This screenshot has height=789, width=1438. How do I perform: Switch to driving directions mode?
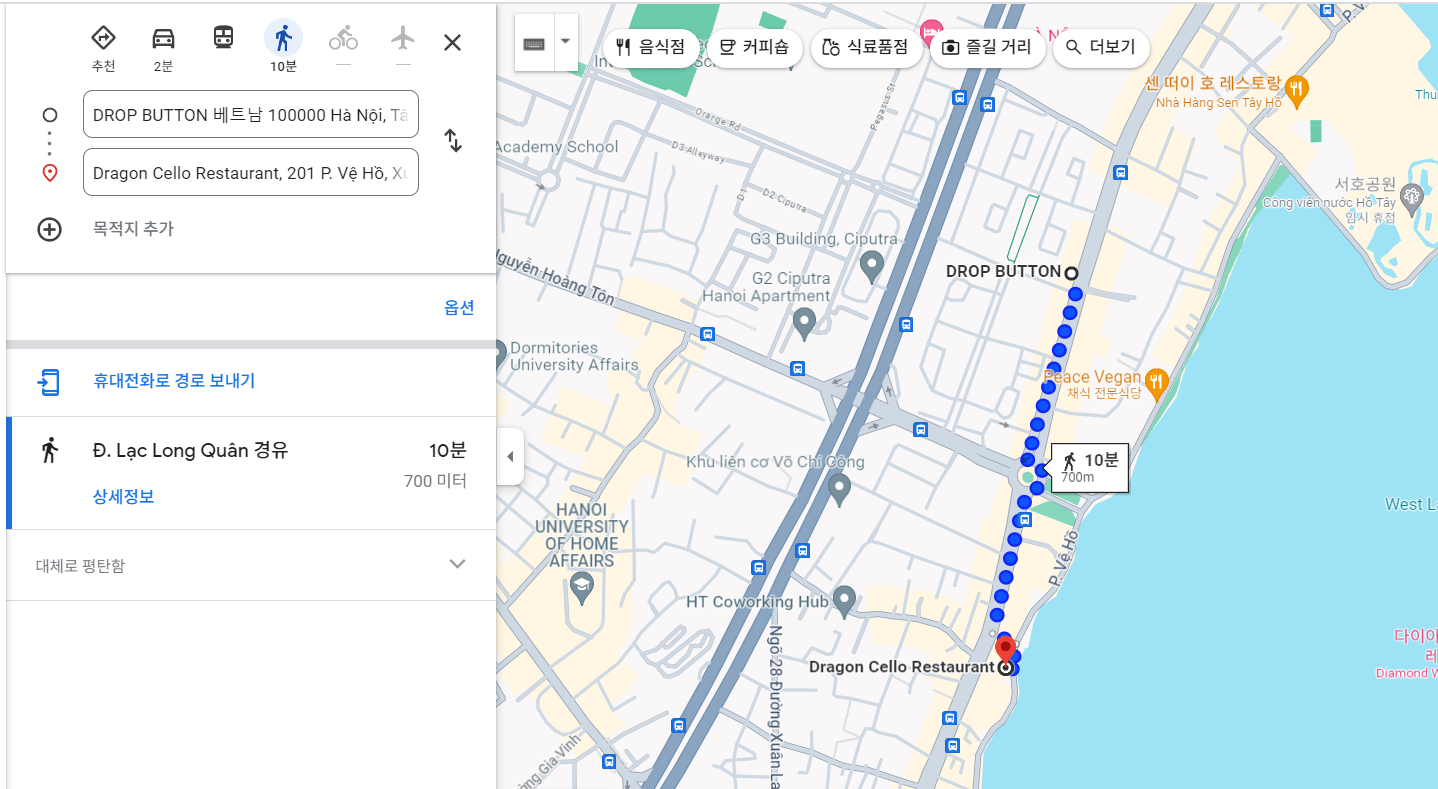163,38
